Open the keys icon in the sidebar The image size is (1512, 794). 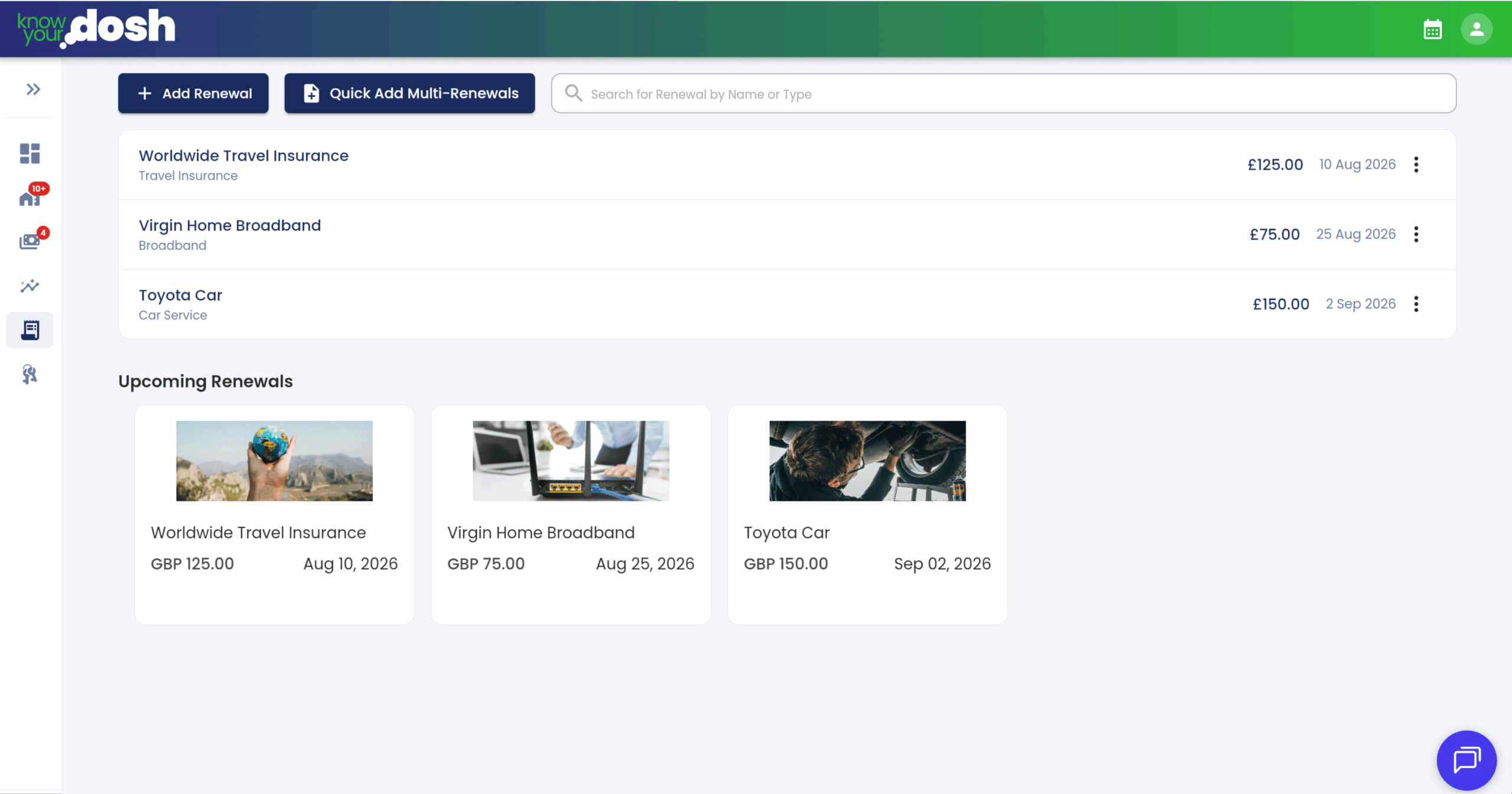coord(30,375)
